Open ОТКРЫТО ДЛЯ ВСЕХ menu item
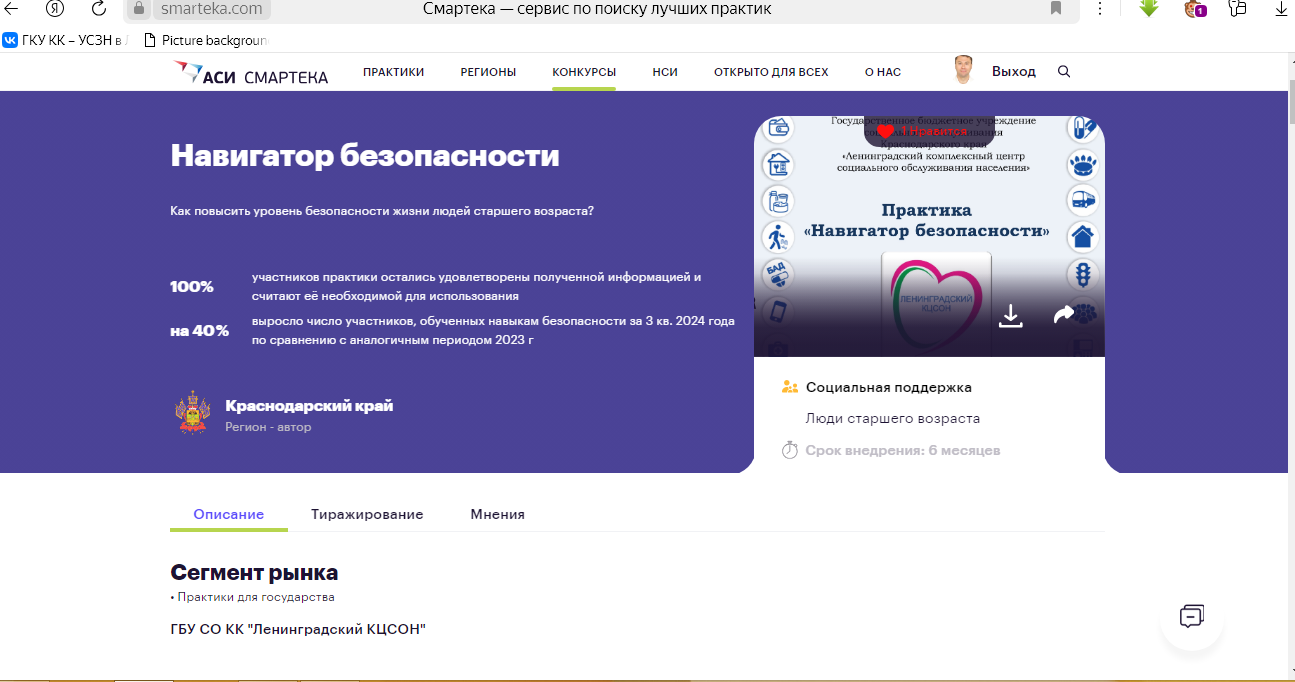 pyautogui.click(x=771, y=72)
